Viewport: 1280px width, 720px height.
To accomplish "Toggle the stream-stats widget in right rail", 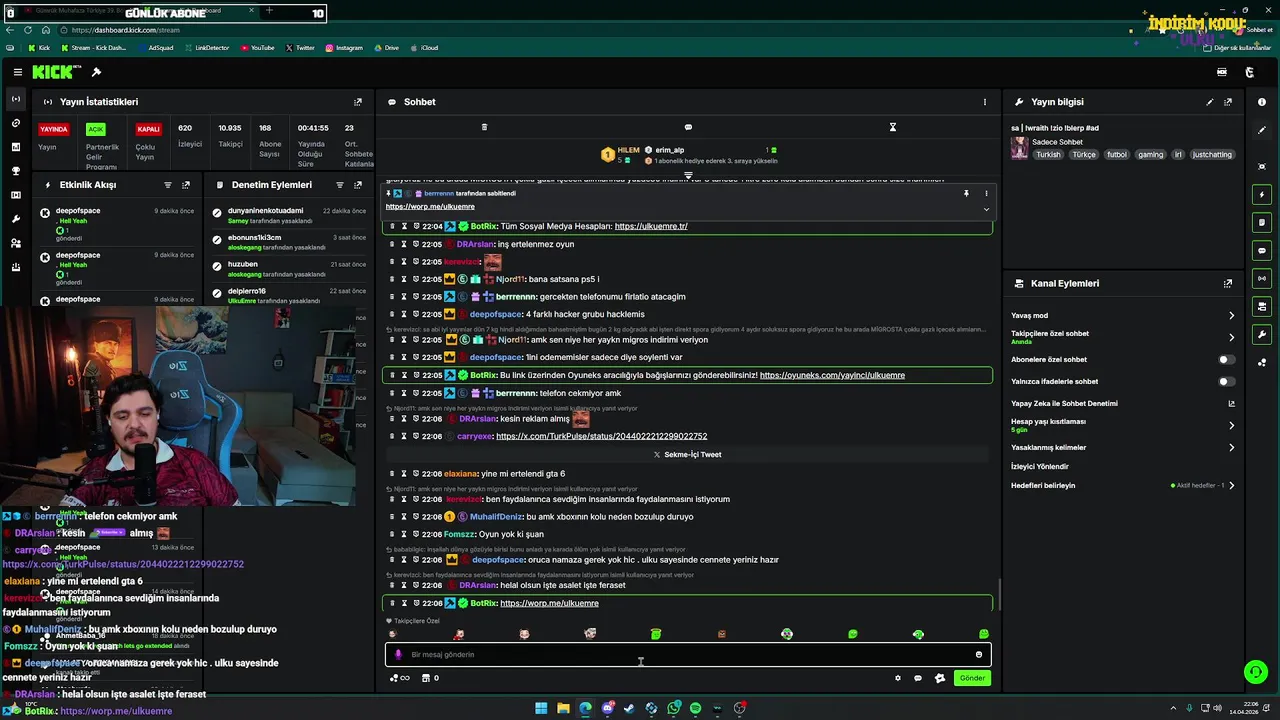I will click(x=1262, y=278).
